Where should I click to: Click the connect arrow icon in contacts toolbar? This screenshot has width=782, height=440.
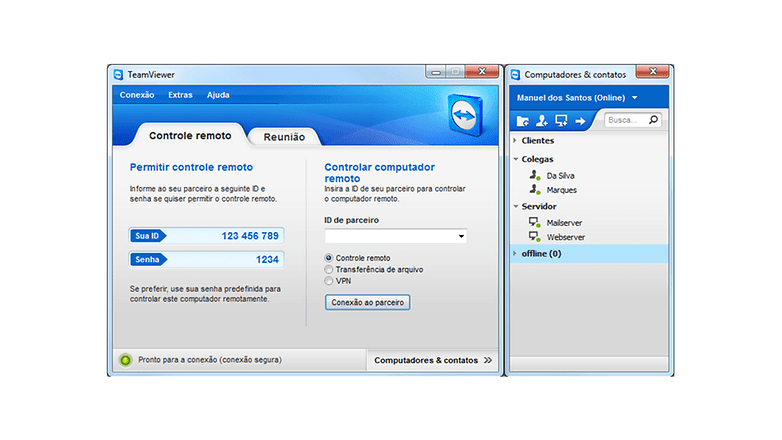[x=580, y=121]
